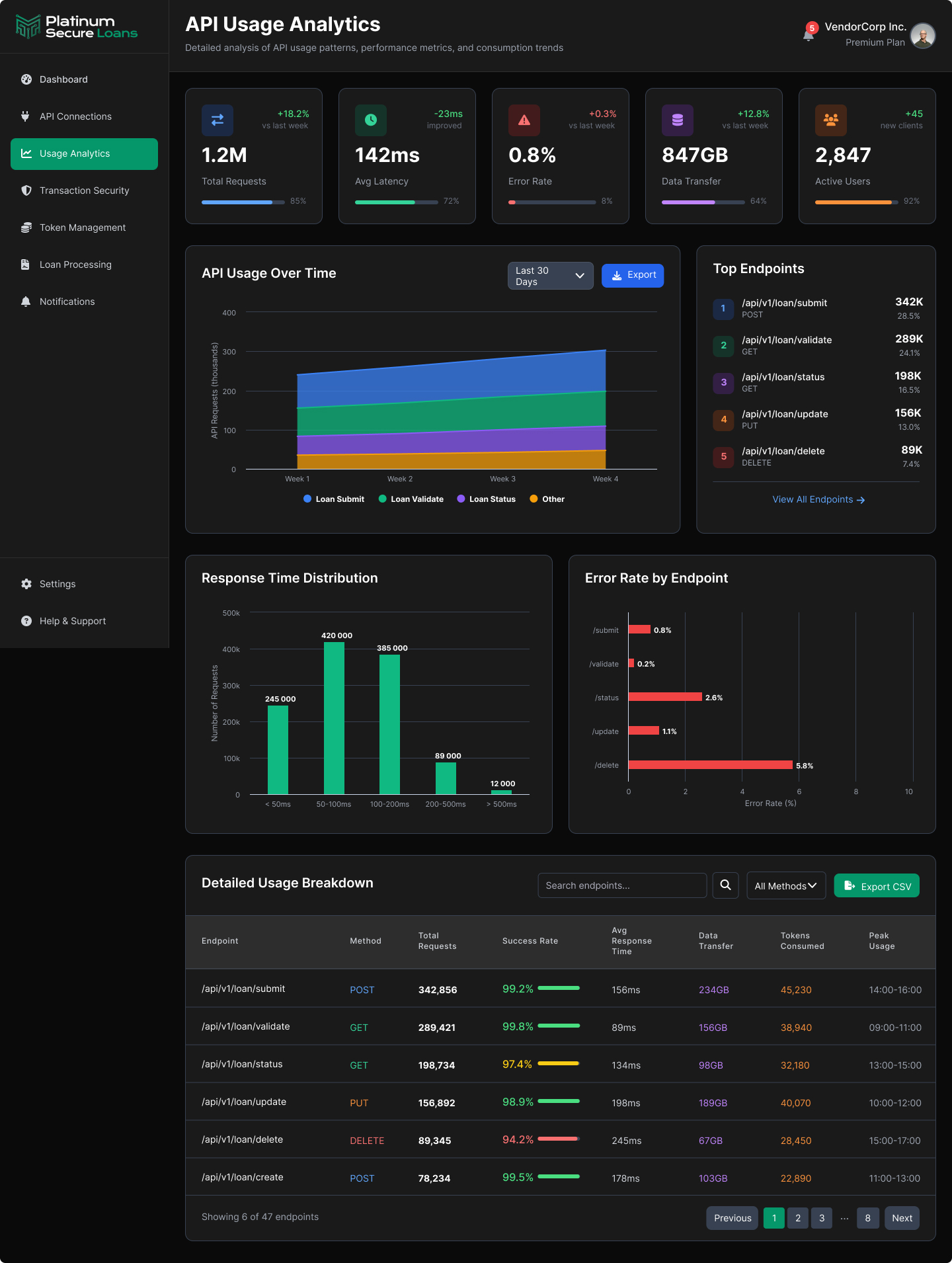Open Help & Support page
This screenshot has height=1263, width=952.
[x=84, y=621]
